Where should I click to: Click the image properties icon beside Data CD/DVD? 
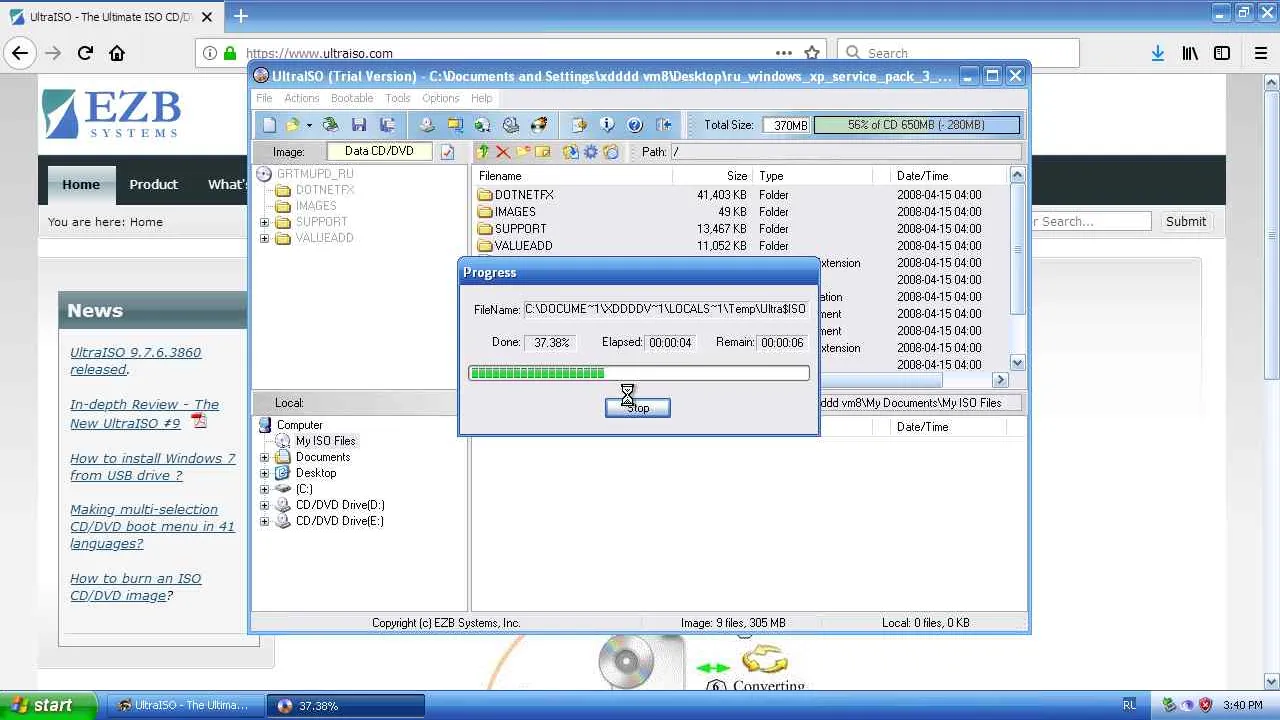447,152
